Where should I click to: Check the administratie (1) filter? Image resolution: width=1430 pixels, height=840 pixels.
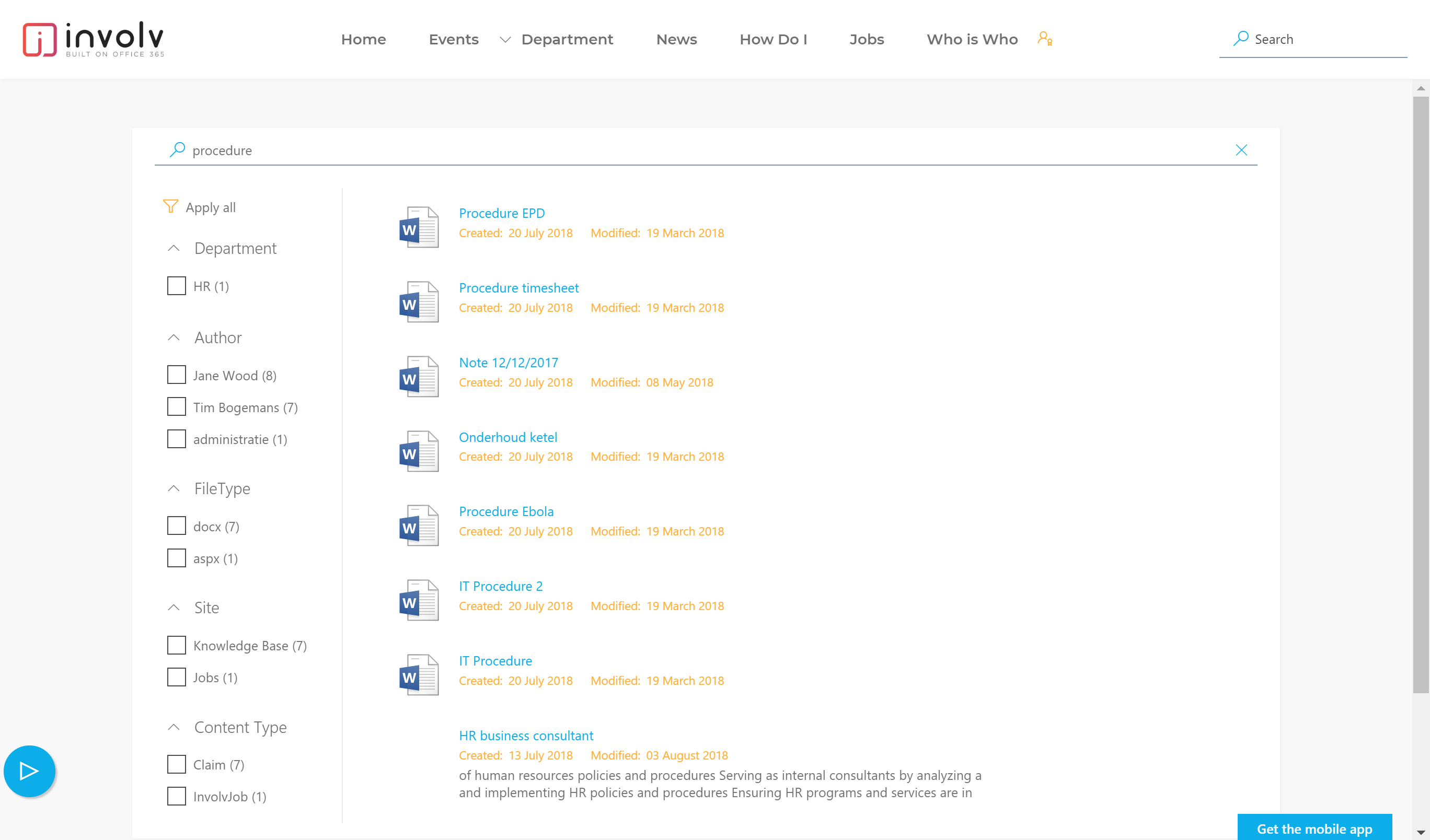point(177,439)
